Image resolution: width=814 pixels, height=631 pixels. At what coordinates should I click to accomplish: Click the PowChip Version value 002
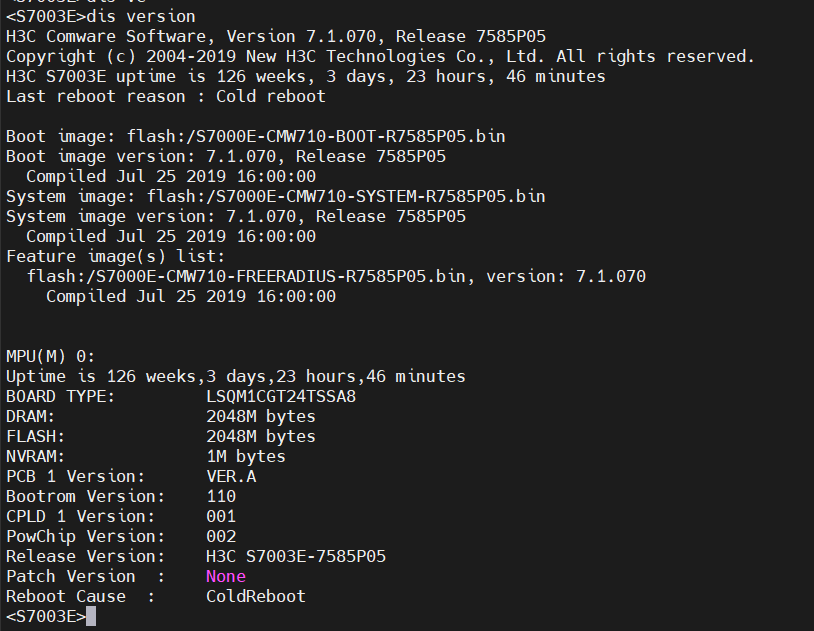(x=221, y=536)
